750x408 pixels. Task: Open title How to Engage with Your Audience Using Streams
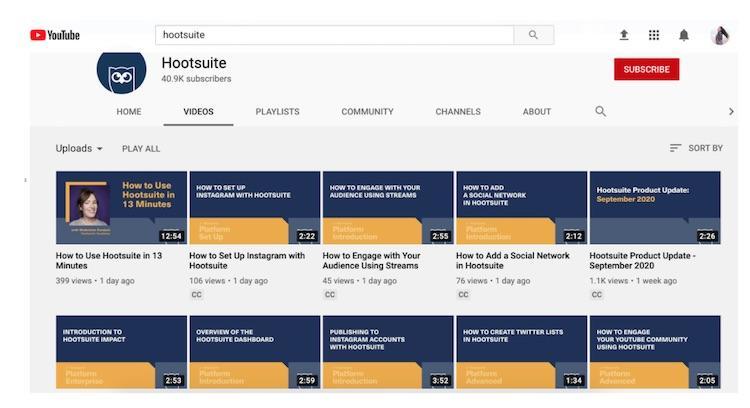pos(371,261)
